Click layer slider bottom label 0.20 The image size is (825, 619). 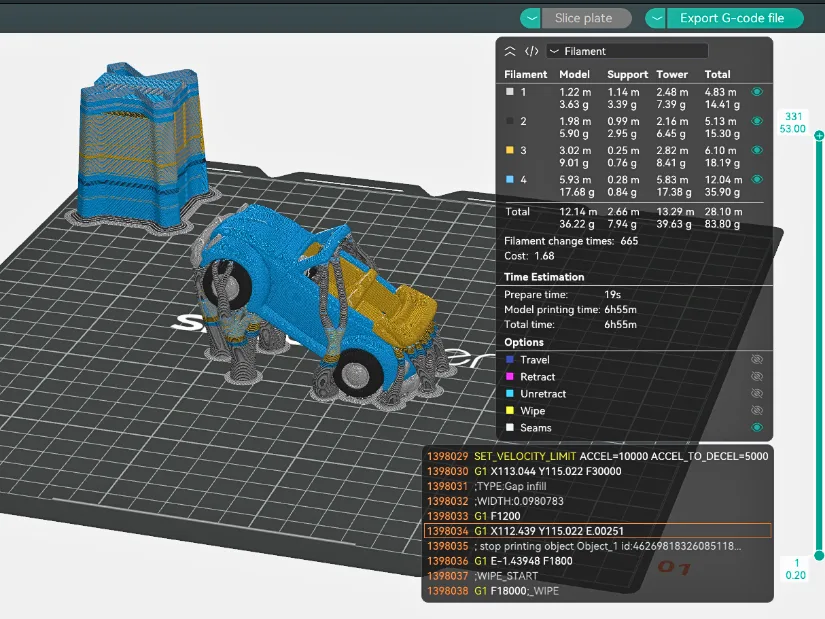796,575
